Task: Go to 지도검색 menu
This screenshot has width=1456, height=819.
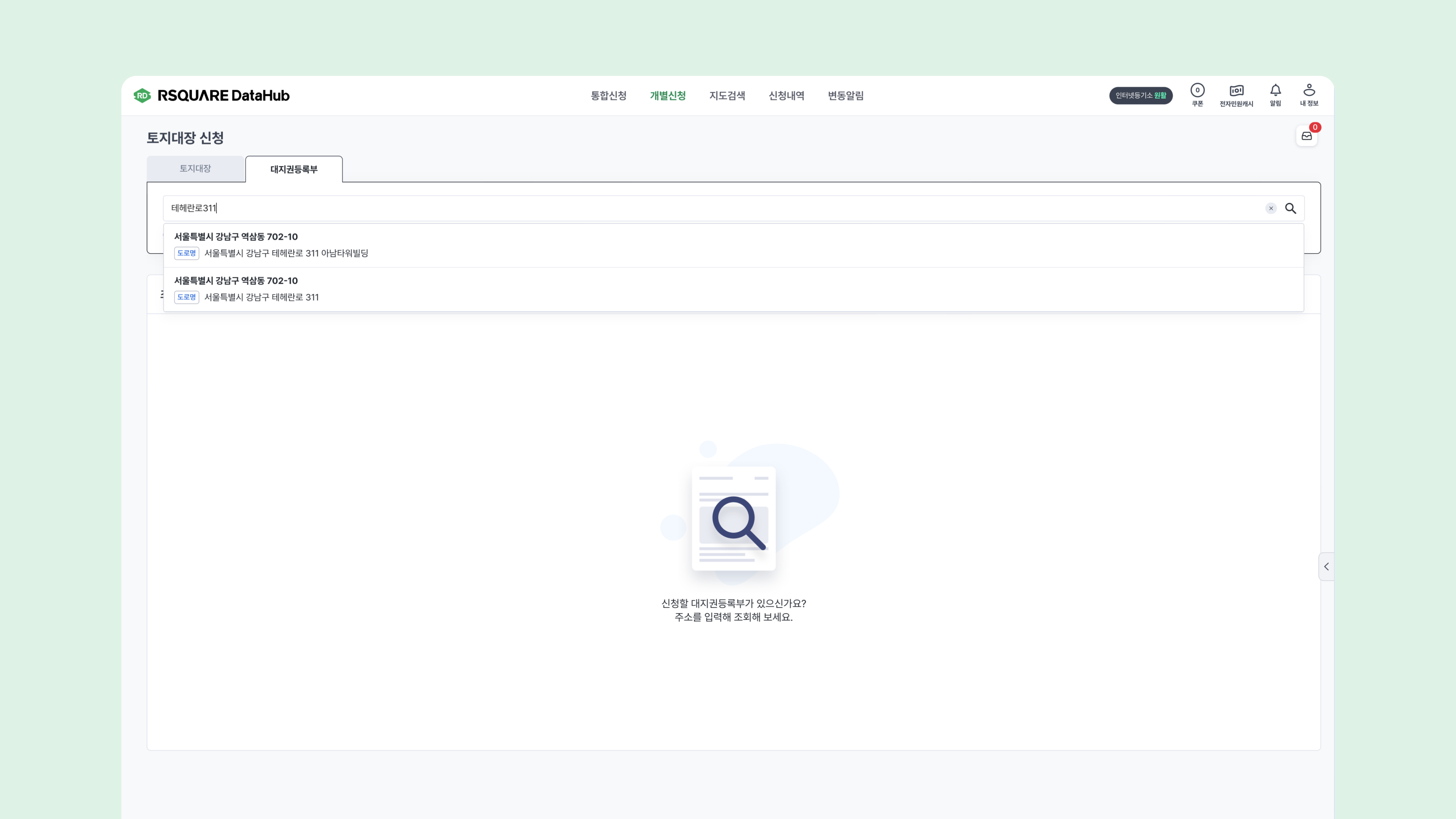Action: pos(727,96)
